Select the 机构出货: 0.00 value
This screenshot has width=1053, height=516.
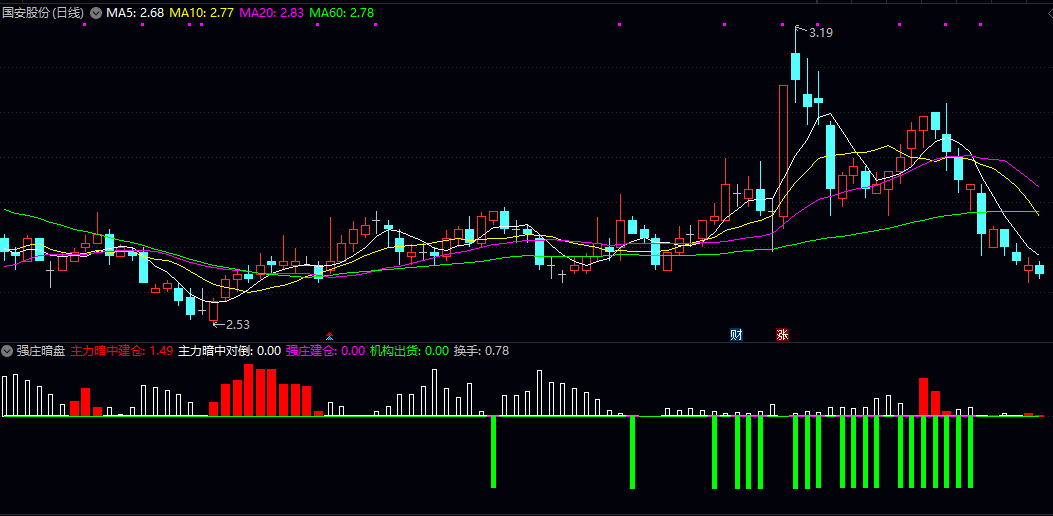point(409,350)
